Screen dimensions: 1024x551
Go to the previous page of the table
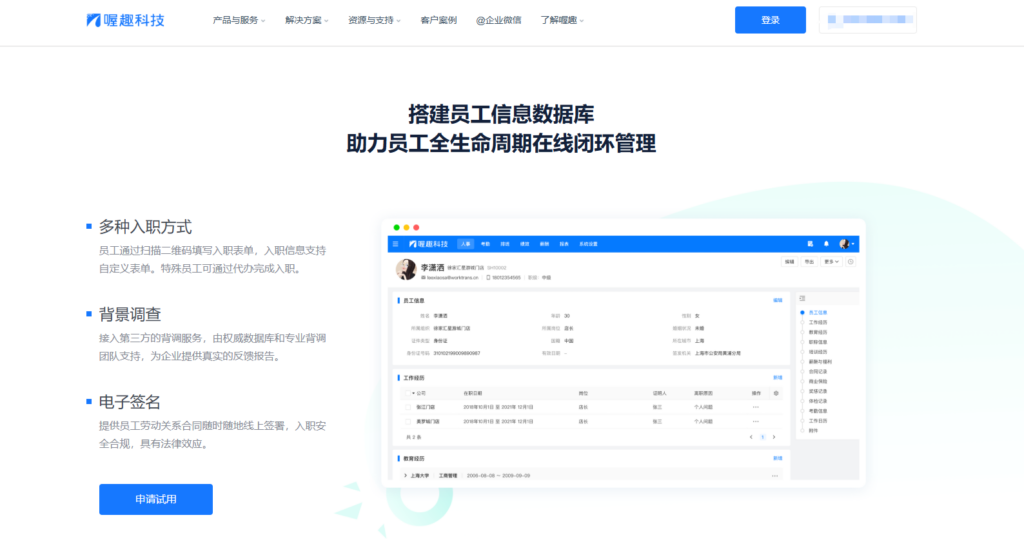pyautogui.click(x=751, y=437)
